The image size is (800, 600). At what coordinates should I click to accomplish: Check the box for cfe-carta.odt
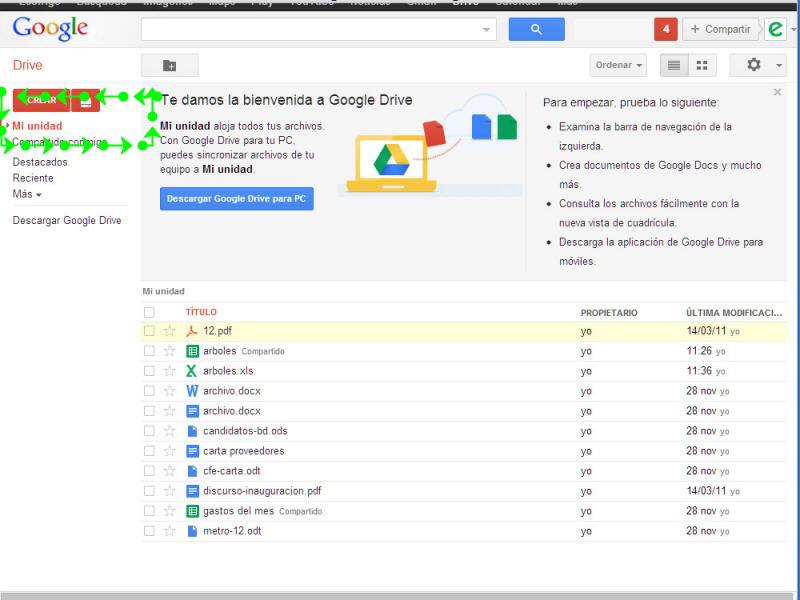(x=149, y=471)
